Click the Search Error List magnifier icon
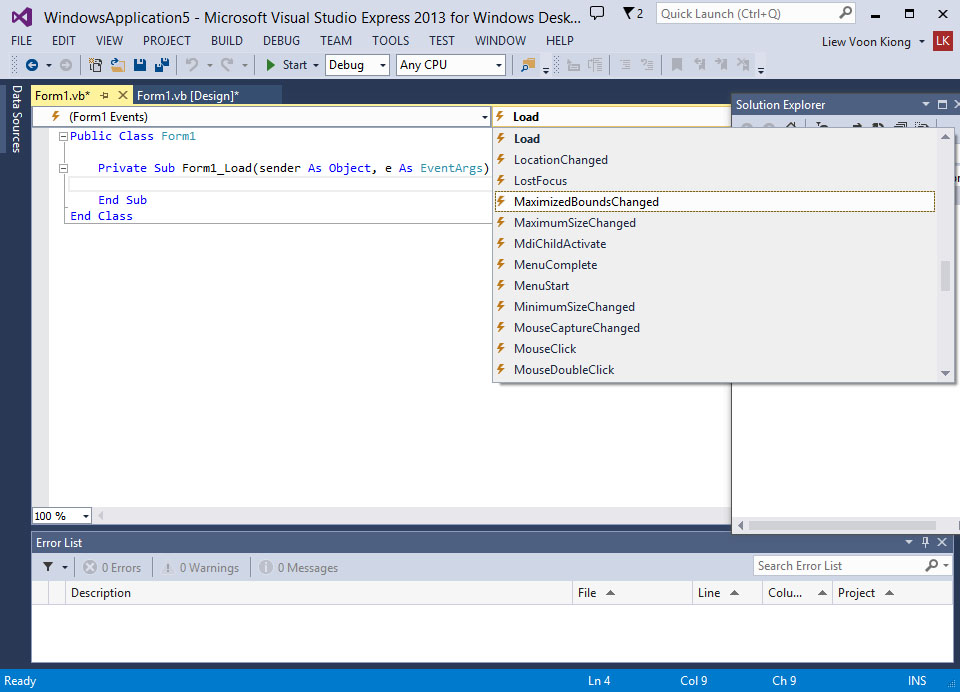960x692 pixels. click(932, 565)
